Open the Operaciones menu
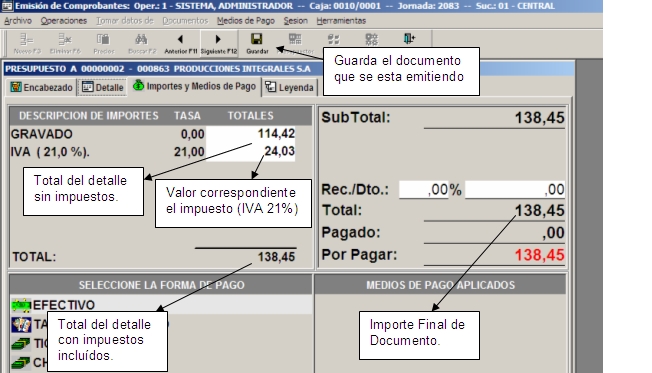Viewport: 652px width, 373px height. (64, 21)
